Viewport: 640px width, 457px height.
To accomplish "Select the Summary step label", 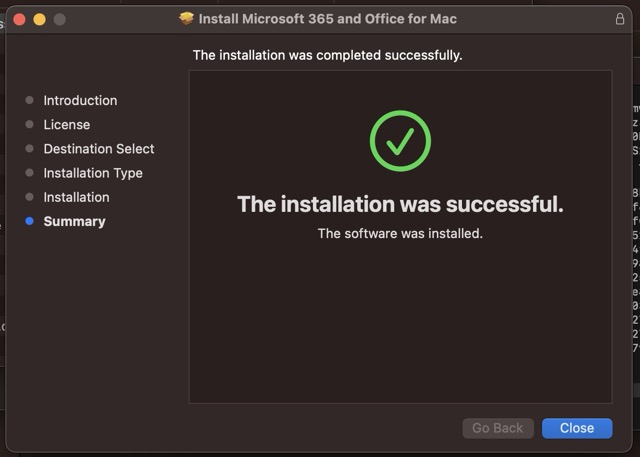I will (x=74, y=221).
